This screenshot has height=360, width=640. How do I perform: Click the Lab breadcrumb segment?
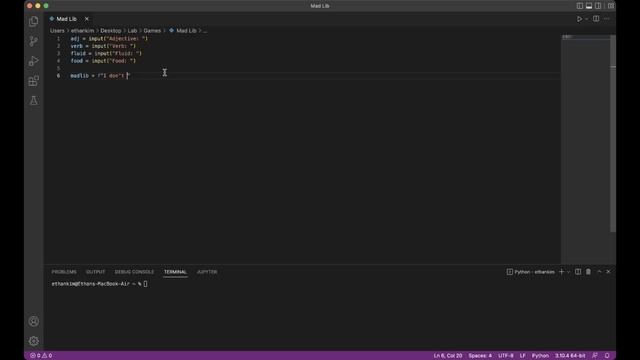[x=132, y=31]
